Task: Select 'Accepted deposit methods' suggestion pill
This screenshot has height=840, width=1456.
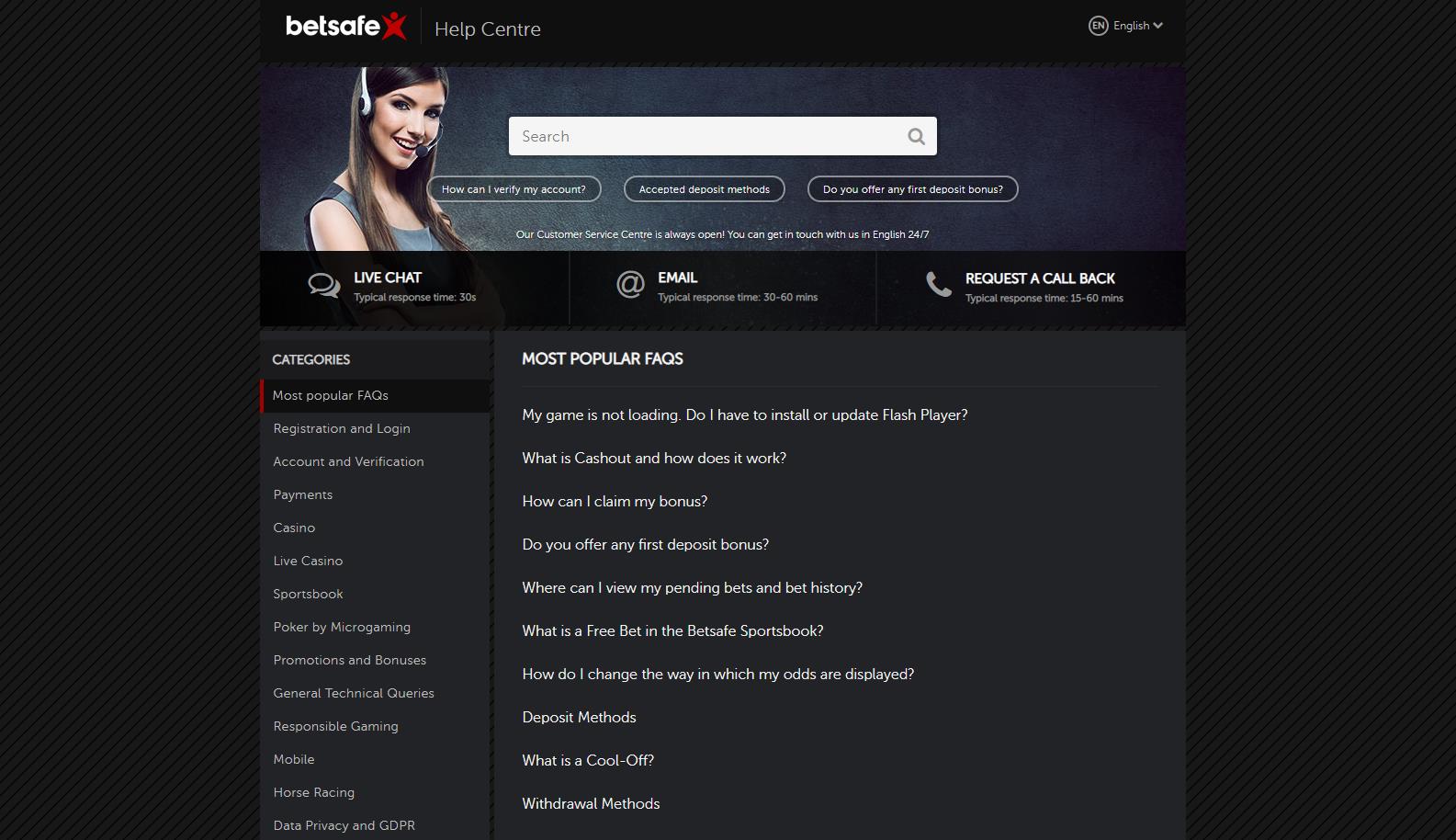Action: click(x=705, y=189)
